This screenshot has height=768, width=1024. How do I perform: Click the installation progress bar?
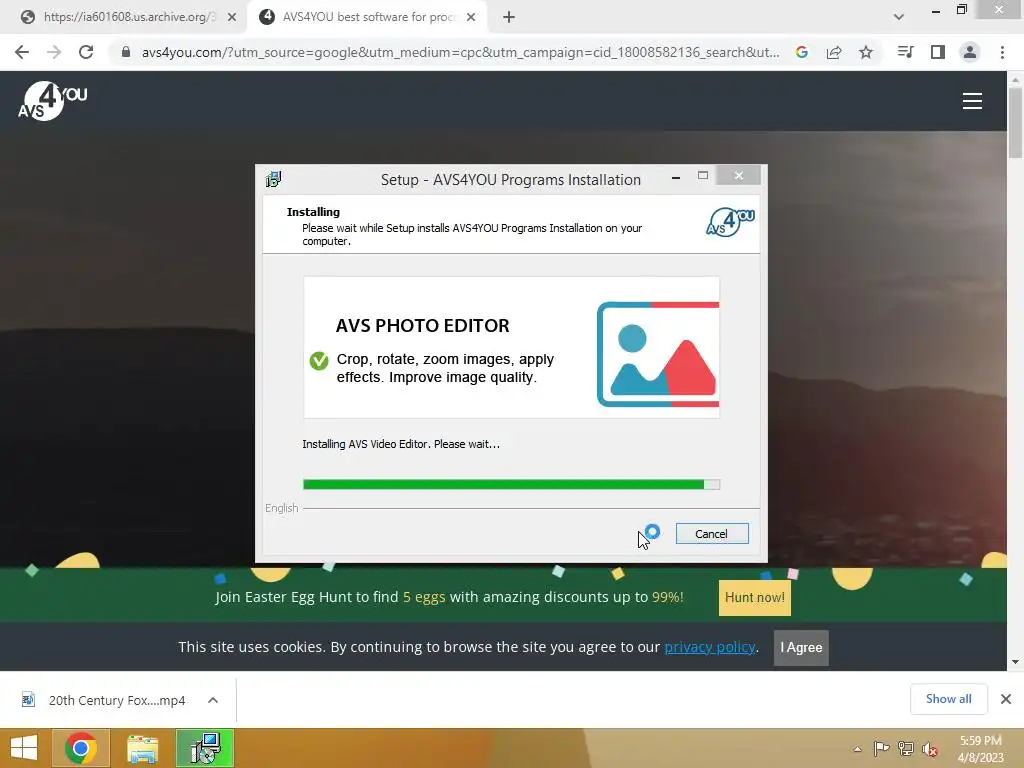(511, 485)
